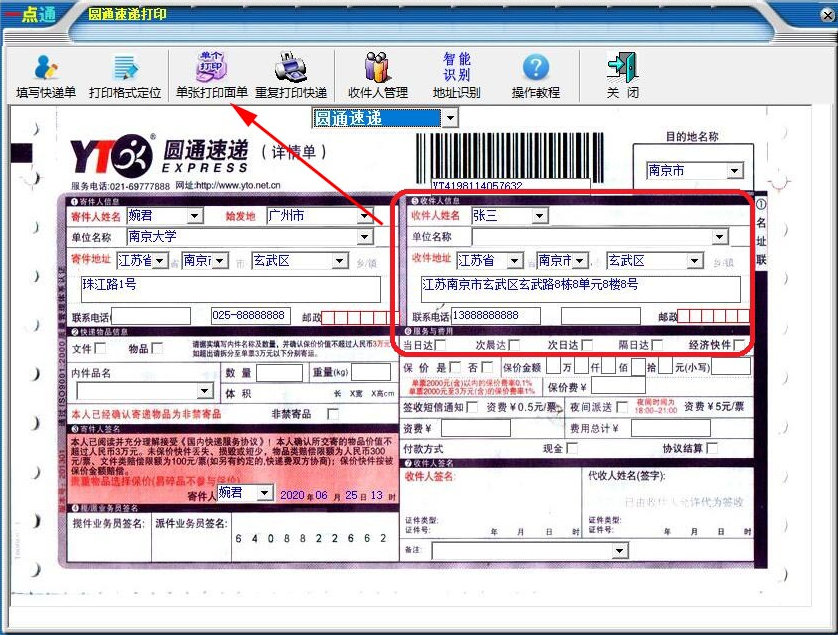The height and width of the screenshot is (635, 838).
Task: Click the 数量 quantity field
Action: (x=280, y=373)
